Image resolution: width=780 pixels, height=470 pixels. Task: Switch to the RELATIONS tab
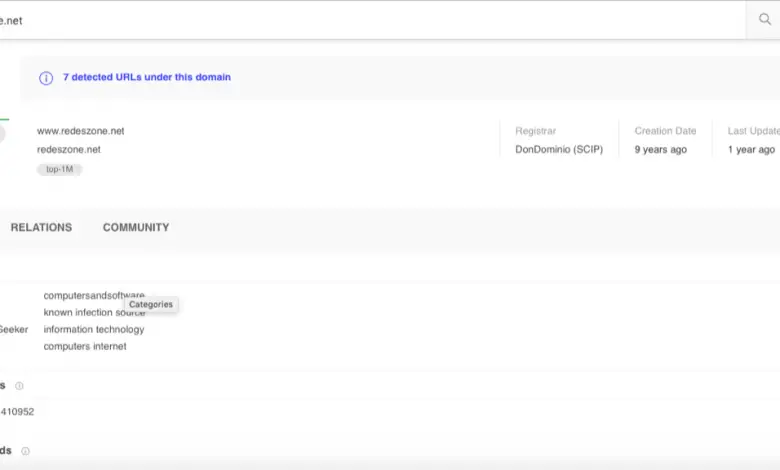[x=41, y=228]
